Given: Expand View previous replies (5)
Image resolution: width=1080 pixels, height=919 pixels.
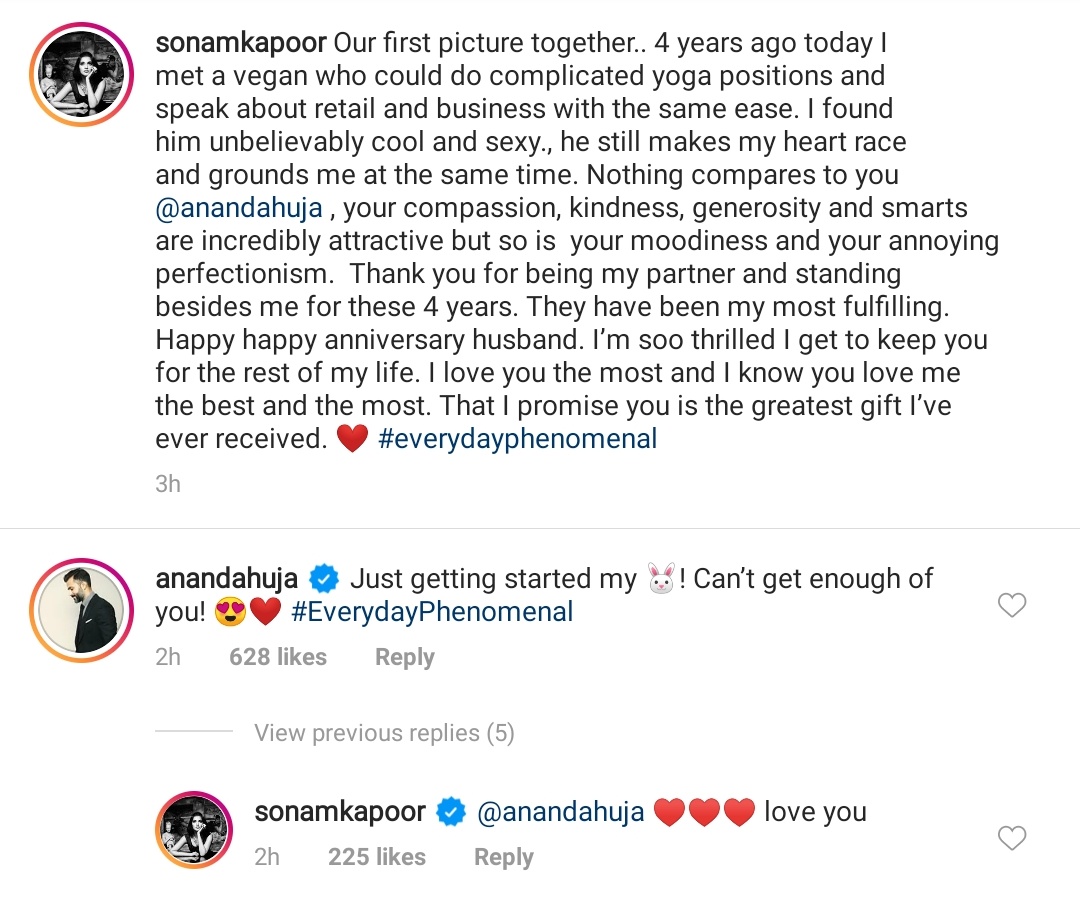Looking at the screenshot, I should (x=383, y=733).
